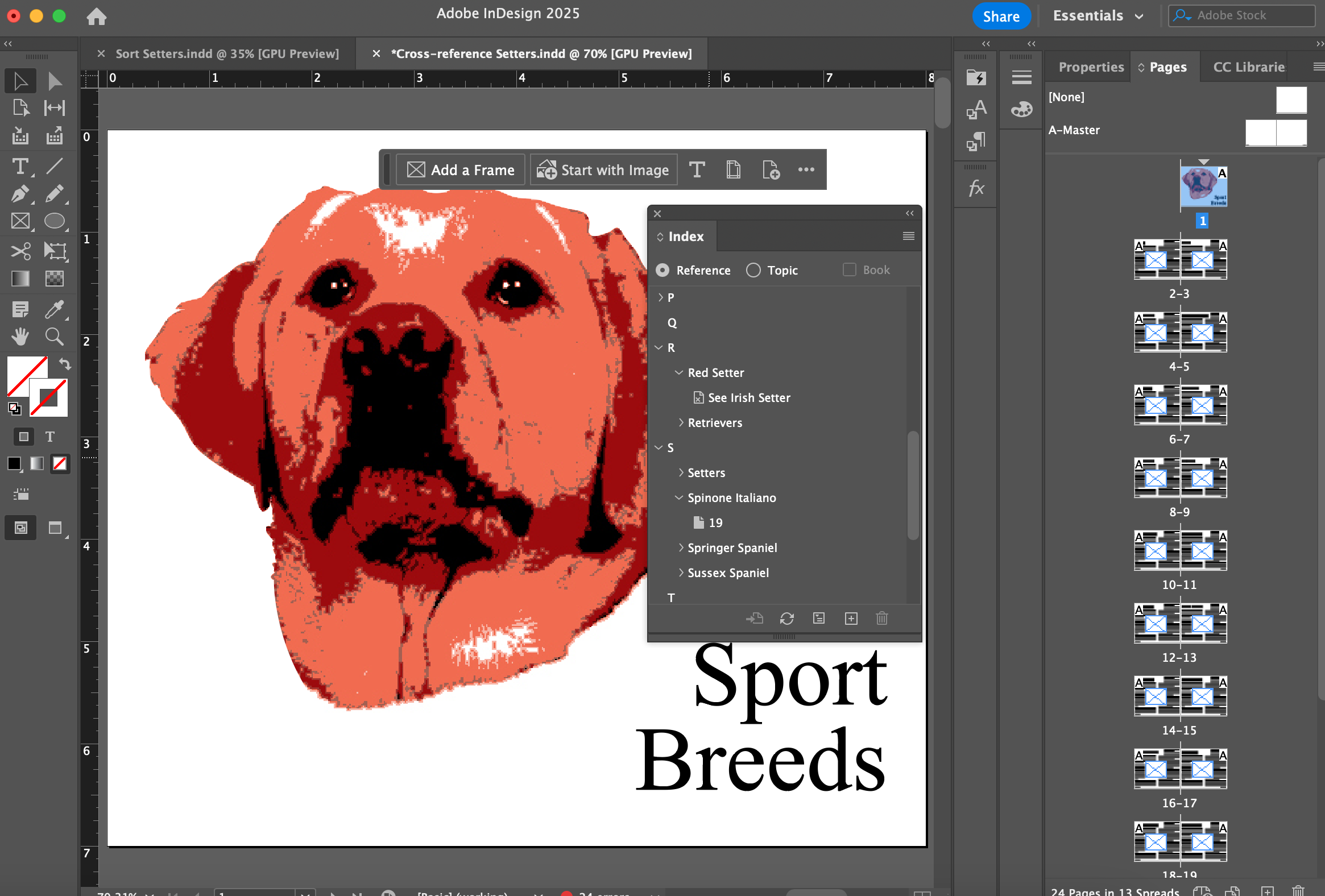Select the Hand tool
The image size is (1325, 896).
[x=20, y=337]
